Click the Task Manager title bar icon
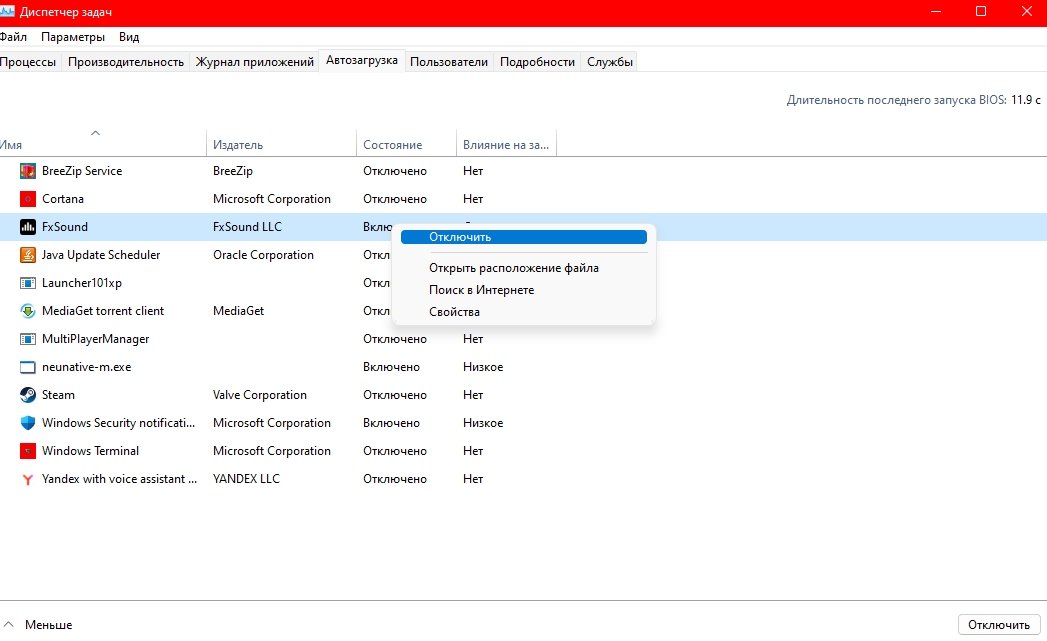 [7, 11]
